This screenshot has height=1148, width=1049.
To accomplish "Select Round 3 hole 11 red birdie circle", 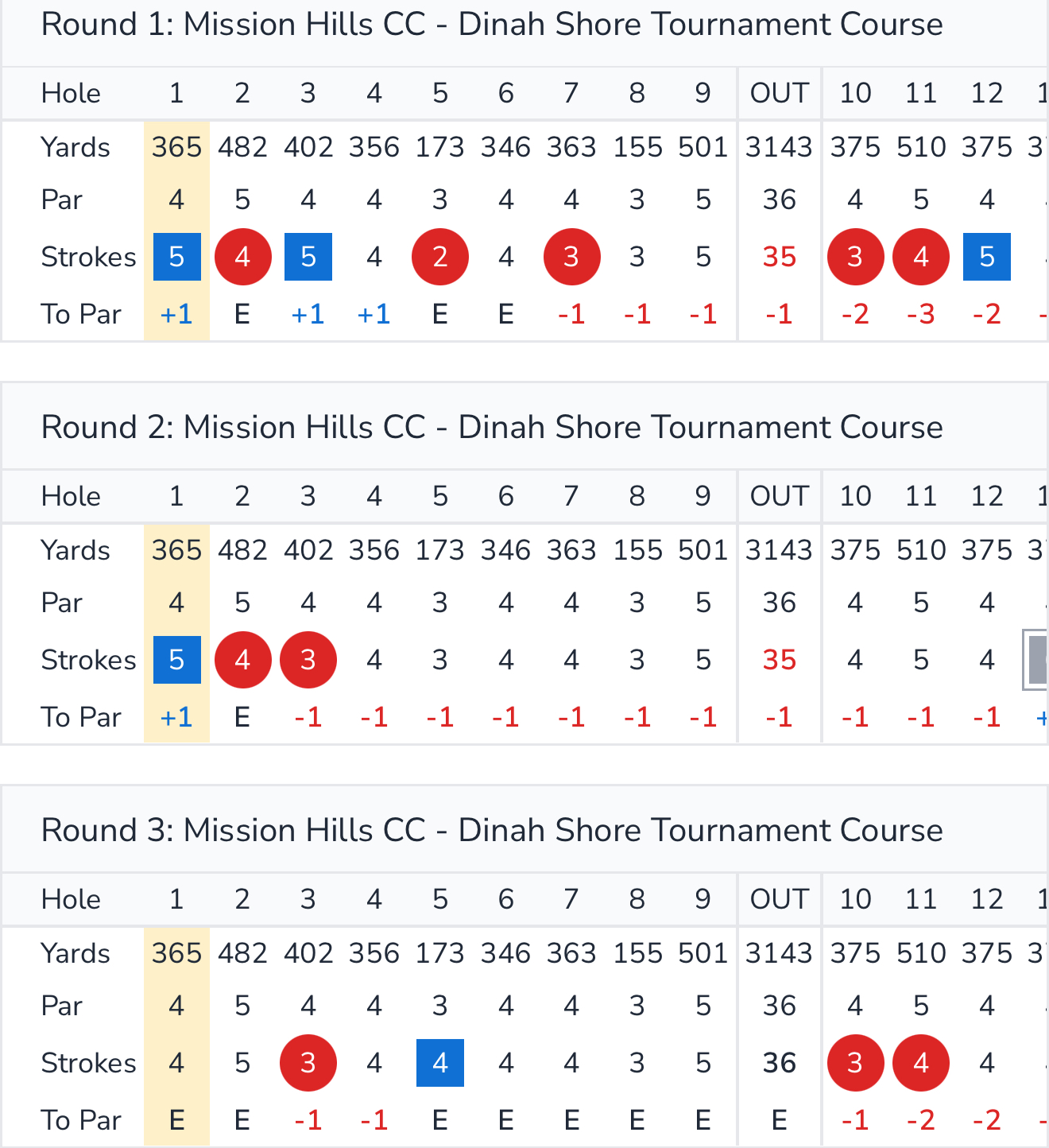I will coord(921,1063).
